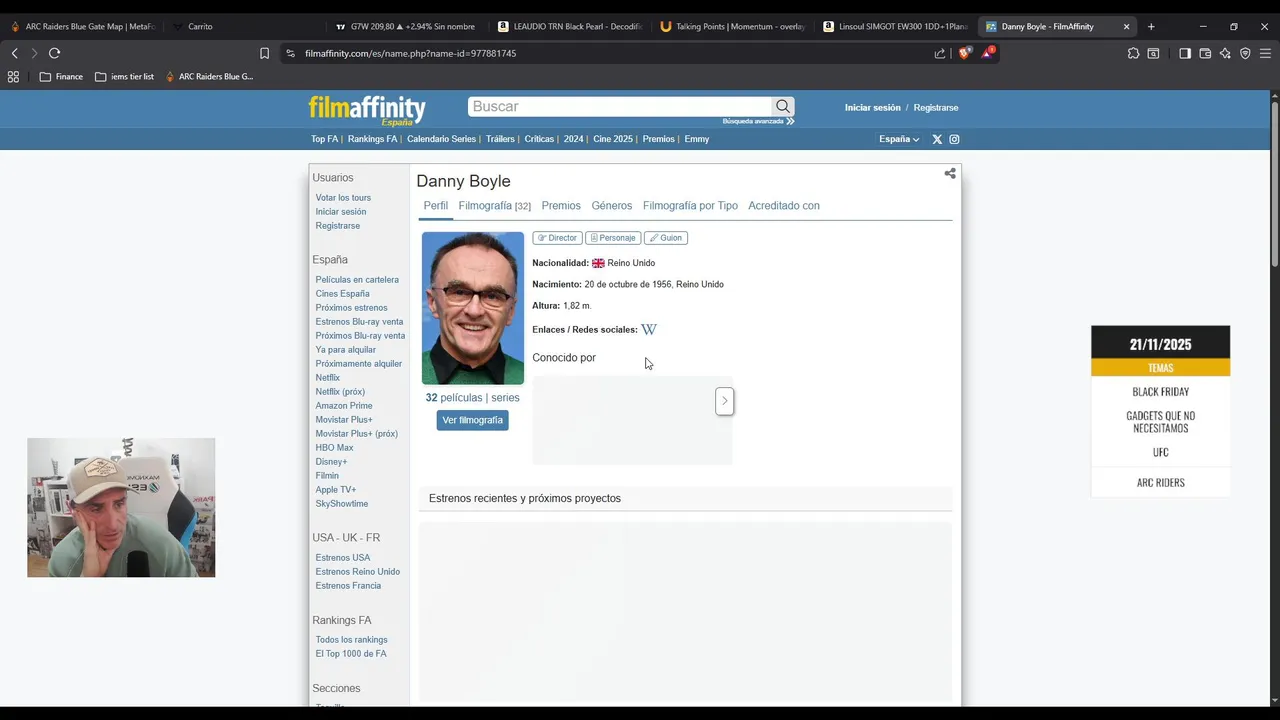Open Búsqueda avanzada expander
The height and width of the screenshot is (720, 1280).
click(x=758, y=121)
